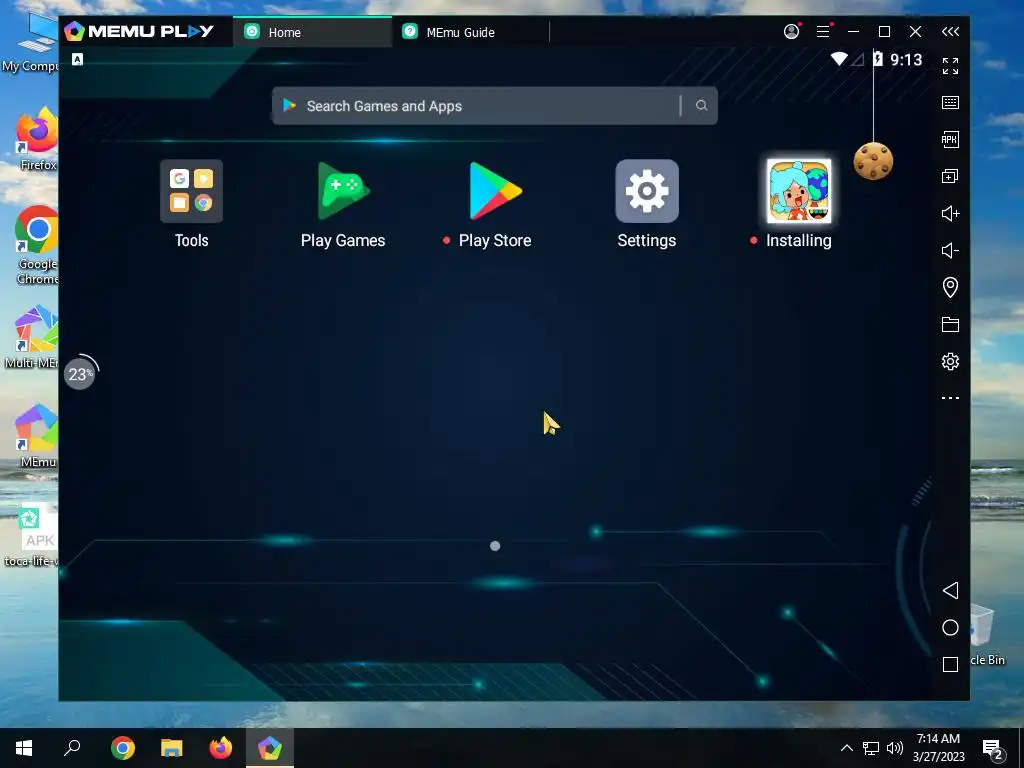1024x768 pixels.
Task: Click the 23% progress indicator bubble
Action: click(x=80, y=374)
